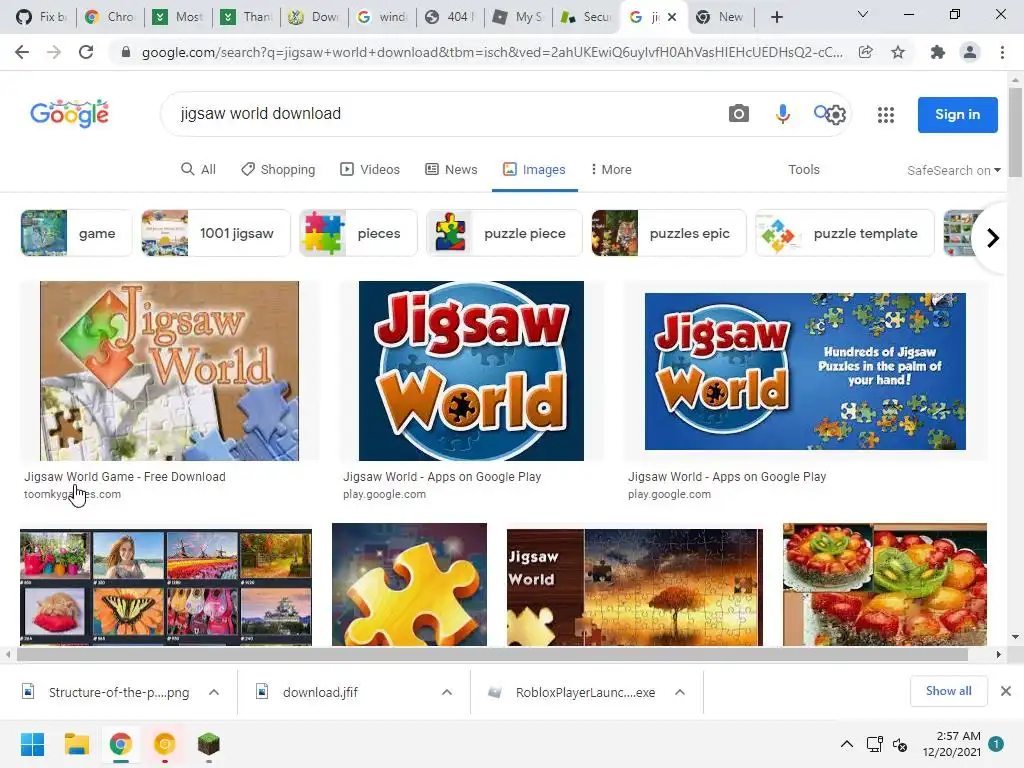Close the active jigsaw search tab
The image size is (1024, 768).
[672, 17]
